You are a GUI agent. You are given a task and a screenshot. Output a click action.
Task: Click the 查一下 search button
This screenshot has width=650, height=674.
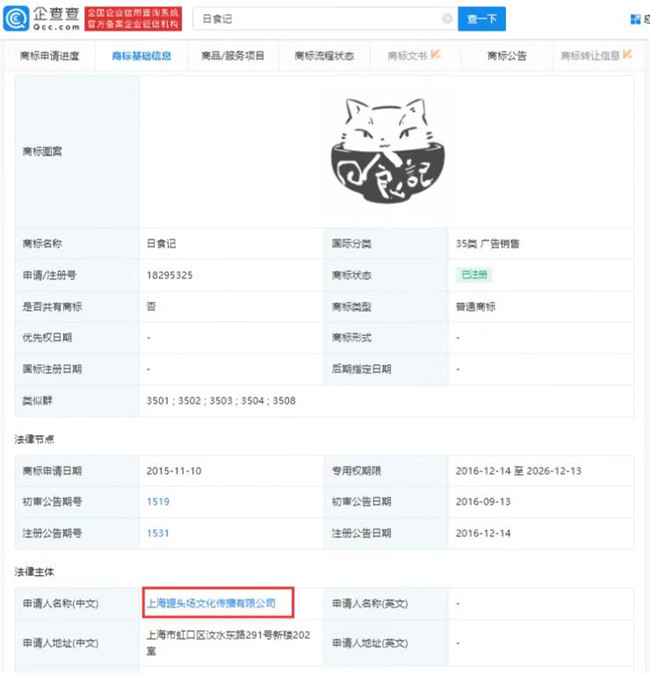click(481, 19)
